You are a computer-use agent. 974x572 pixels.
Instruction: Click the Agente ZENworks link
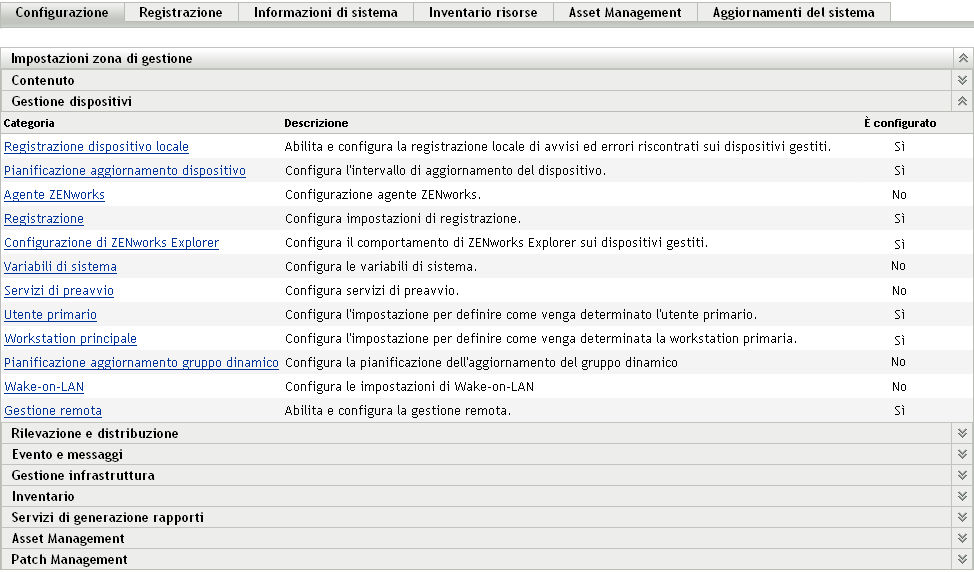54,195
